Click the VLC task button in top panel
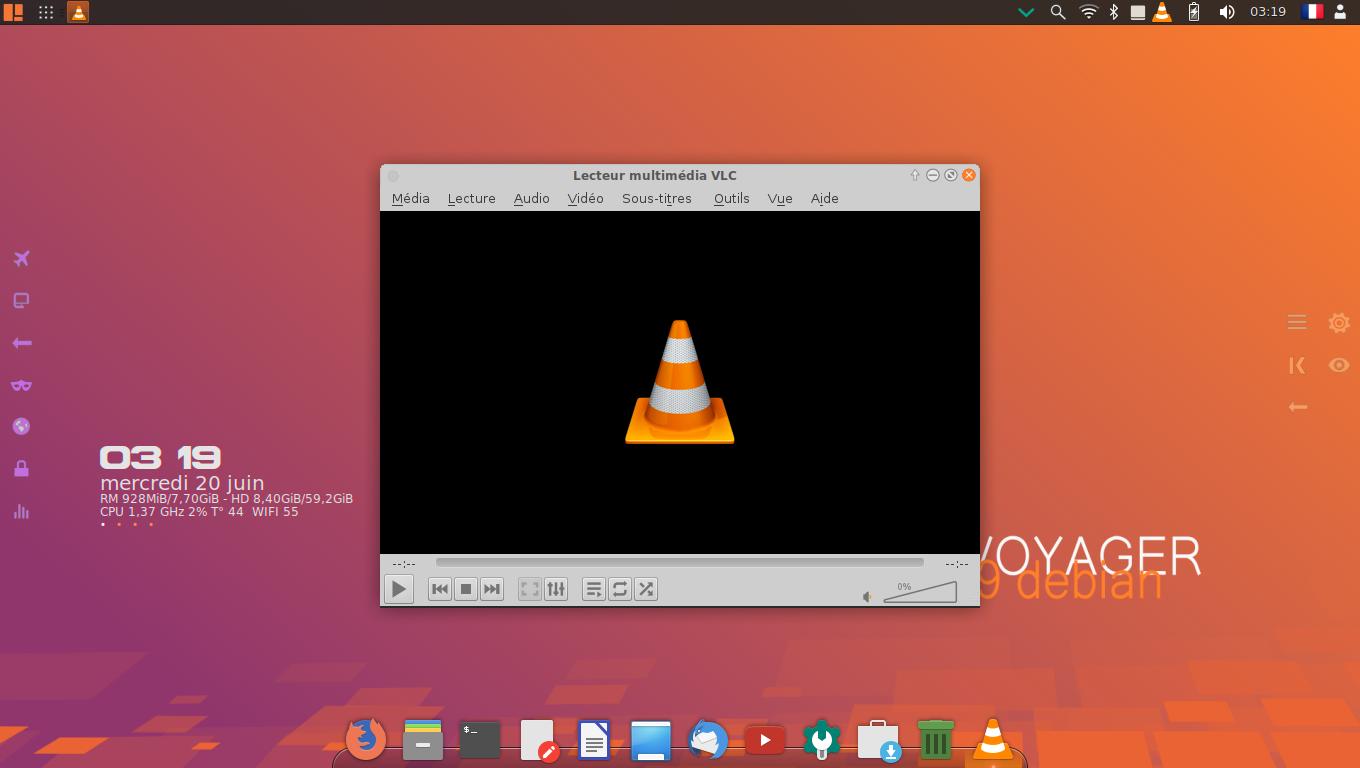1360x768 pixels. click(78, 12)
